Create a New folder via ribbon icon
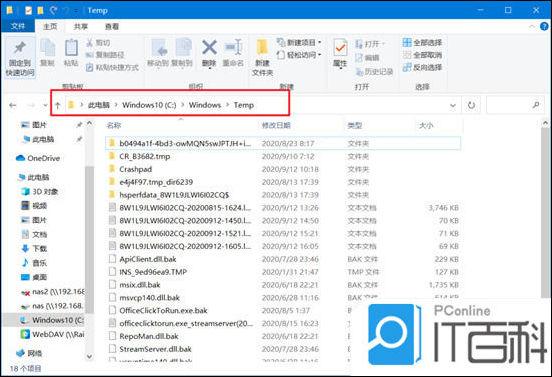 (x=262, y=47)
